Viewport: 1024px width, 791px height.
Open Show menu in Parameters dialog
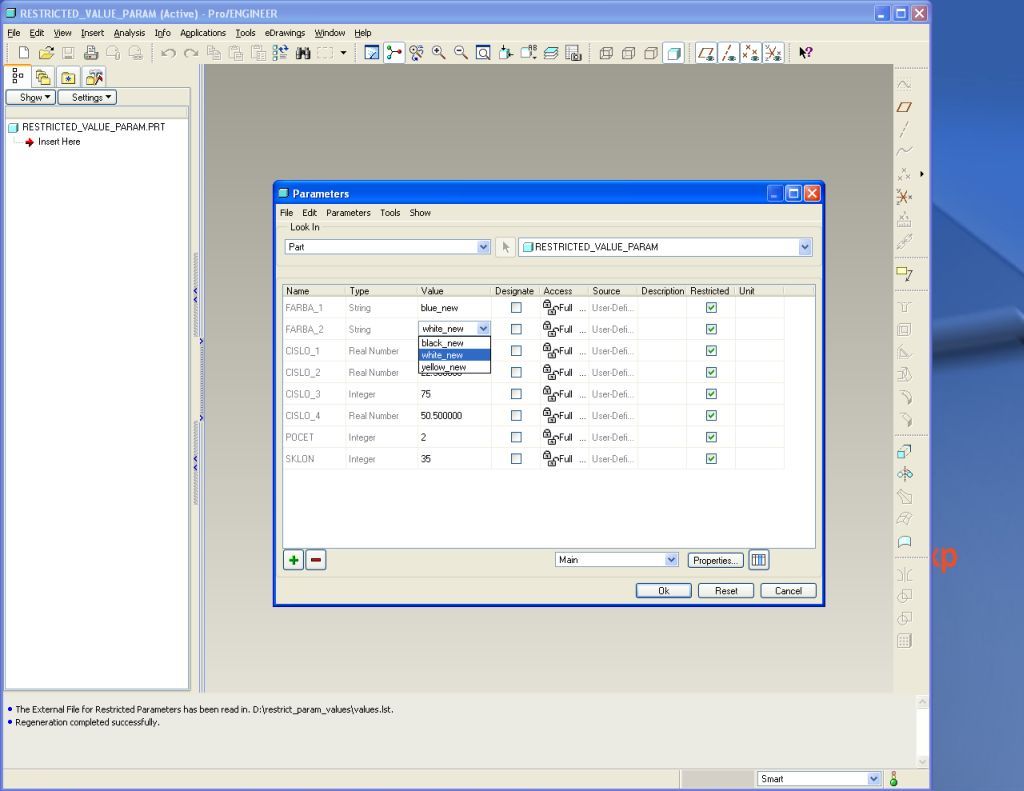pos(420,213)
